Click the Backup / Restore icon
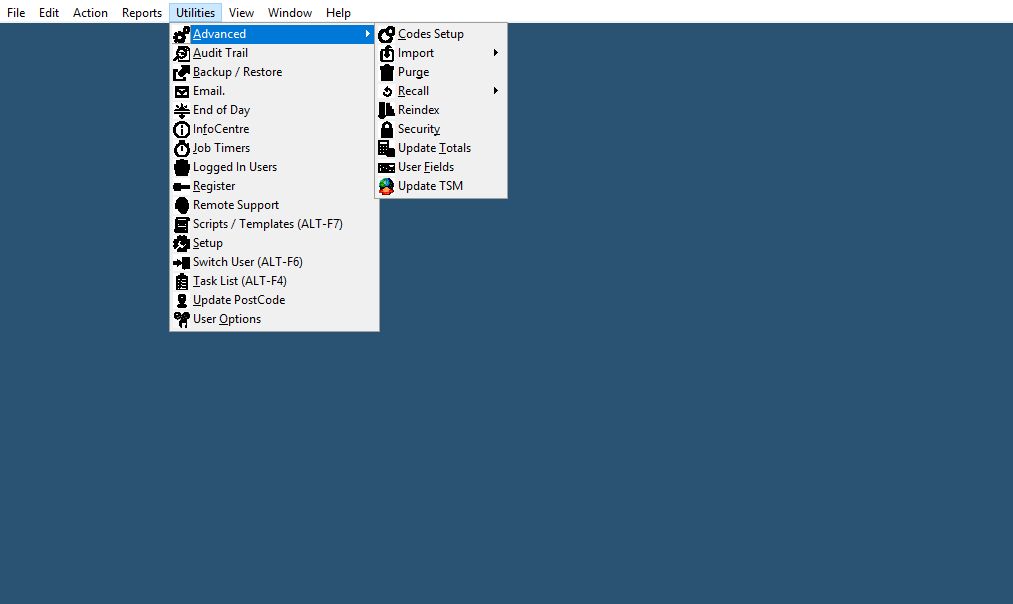 coord(181,72)
